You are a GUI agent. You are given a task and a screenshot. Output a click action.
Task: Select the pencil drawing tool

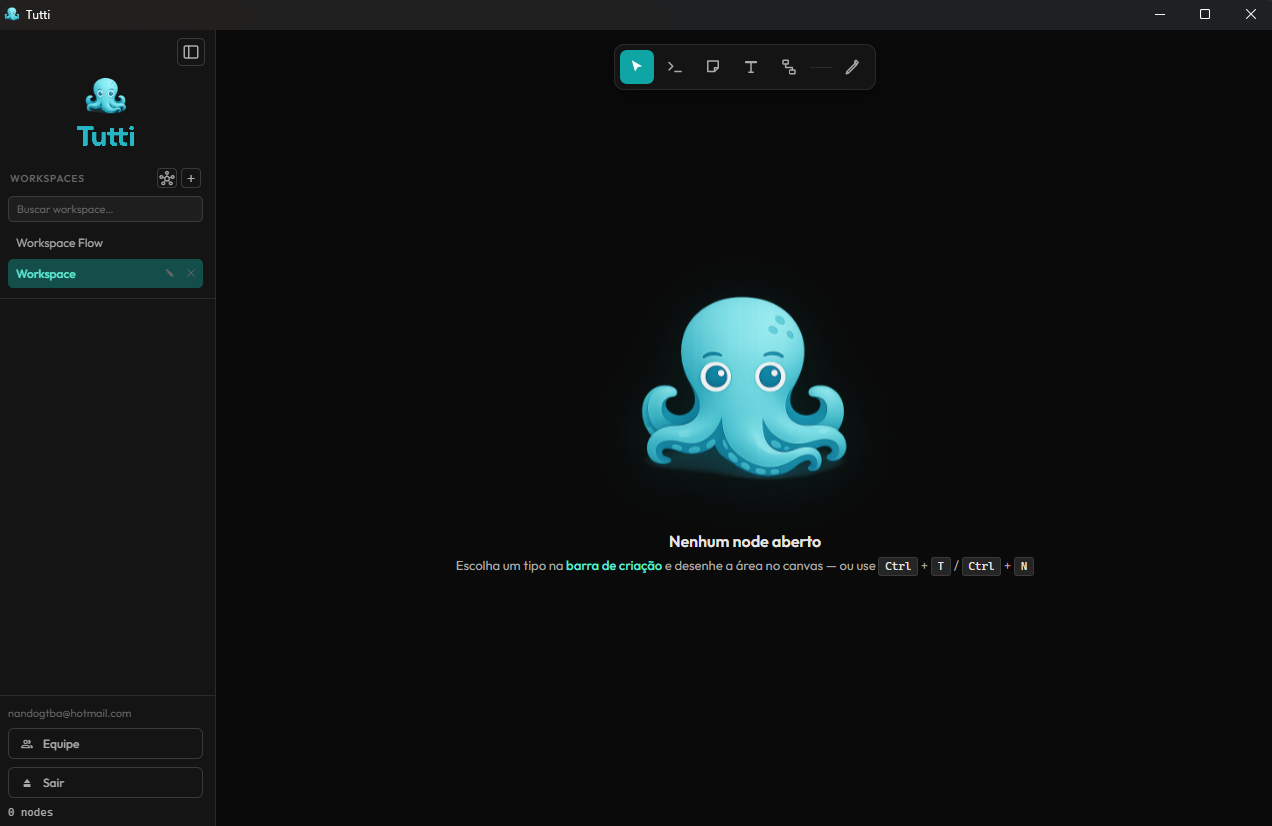pos(852,67)
